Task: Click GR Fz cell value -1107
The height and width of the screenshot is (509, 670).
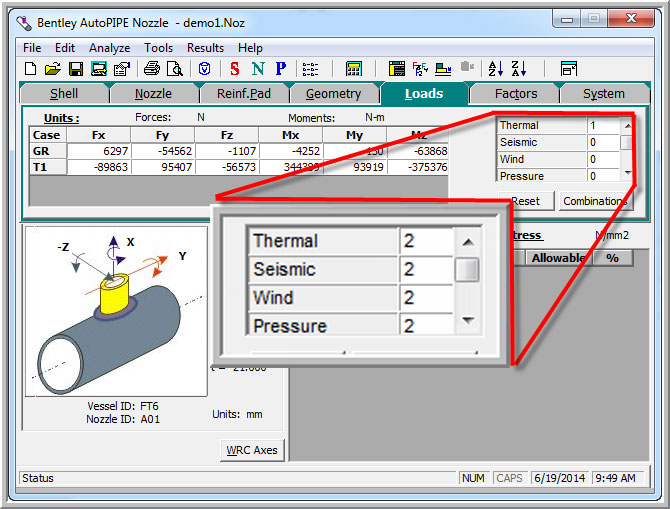Action: [x=226, y=151]
